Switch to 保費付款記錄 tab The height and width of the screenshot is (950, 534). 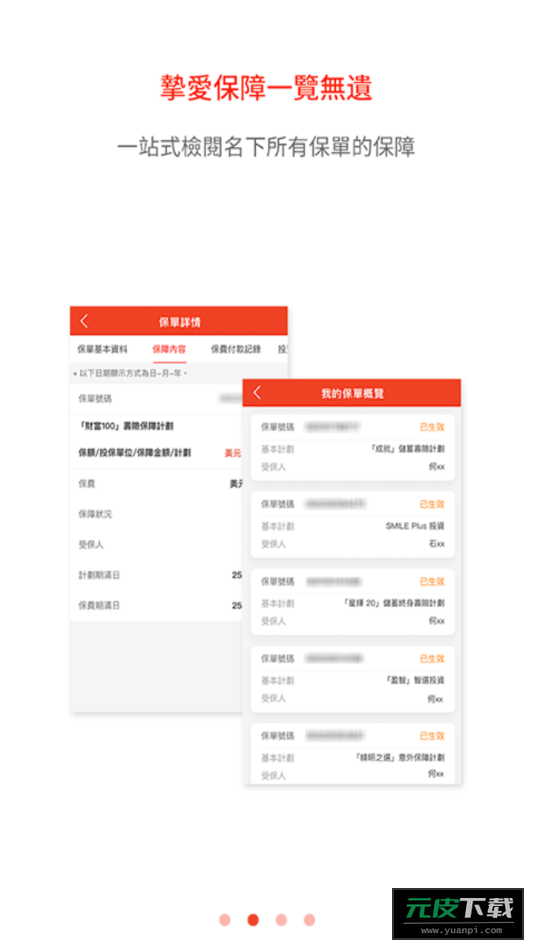coord(236,349)
